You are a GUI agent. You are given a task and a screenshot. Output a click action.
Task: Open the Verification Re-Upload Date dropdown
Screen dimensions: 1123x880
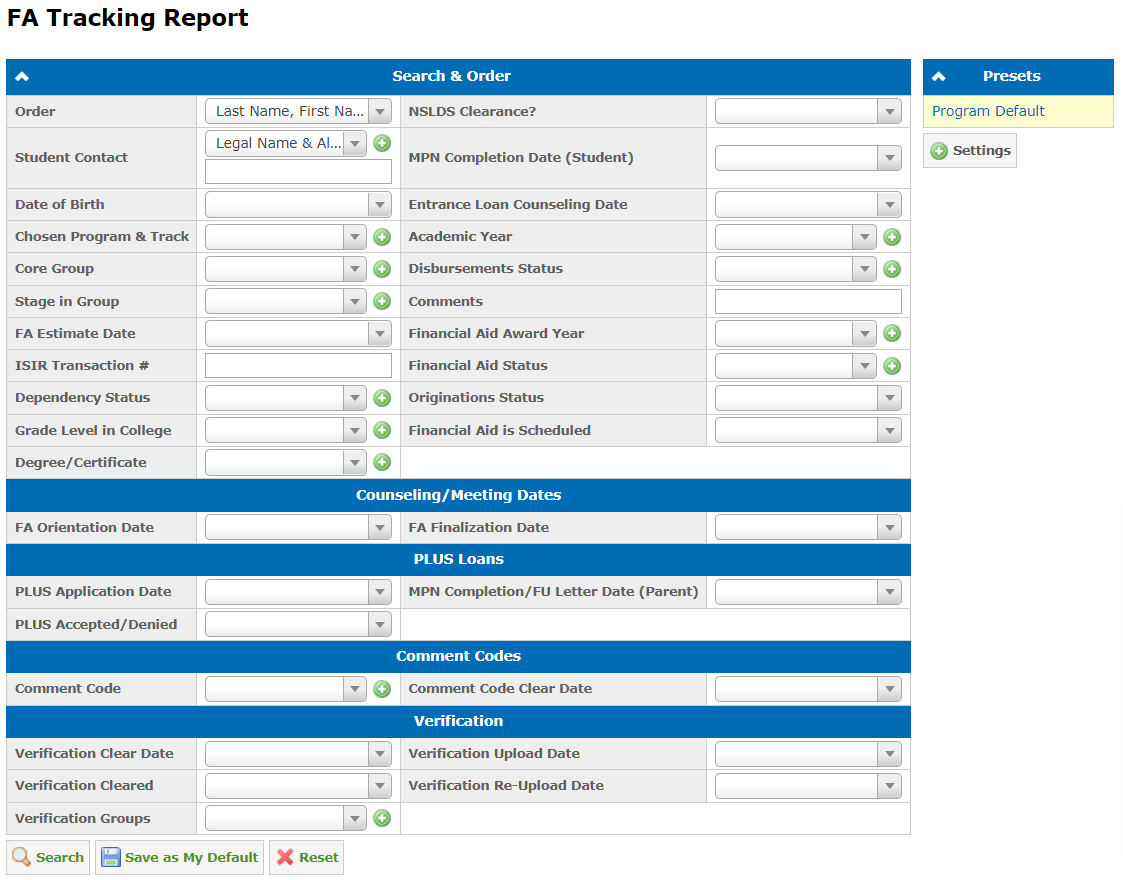[x=808, y=786]
